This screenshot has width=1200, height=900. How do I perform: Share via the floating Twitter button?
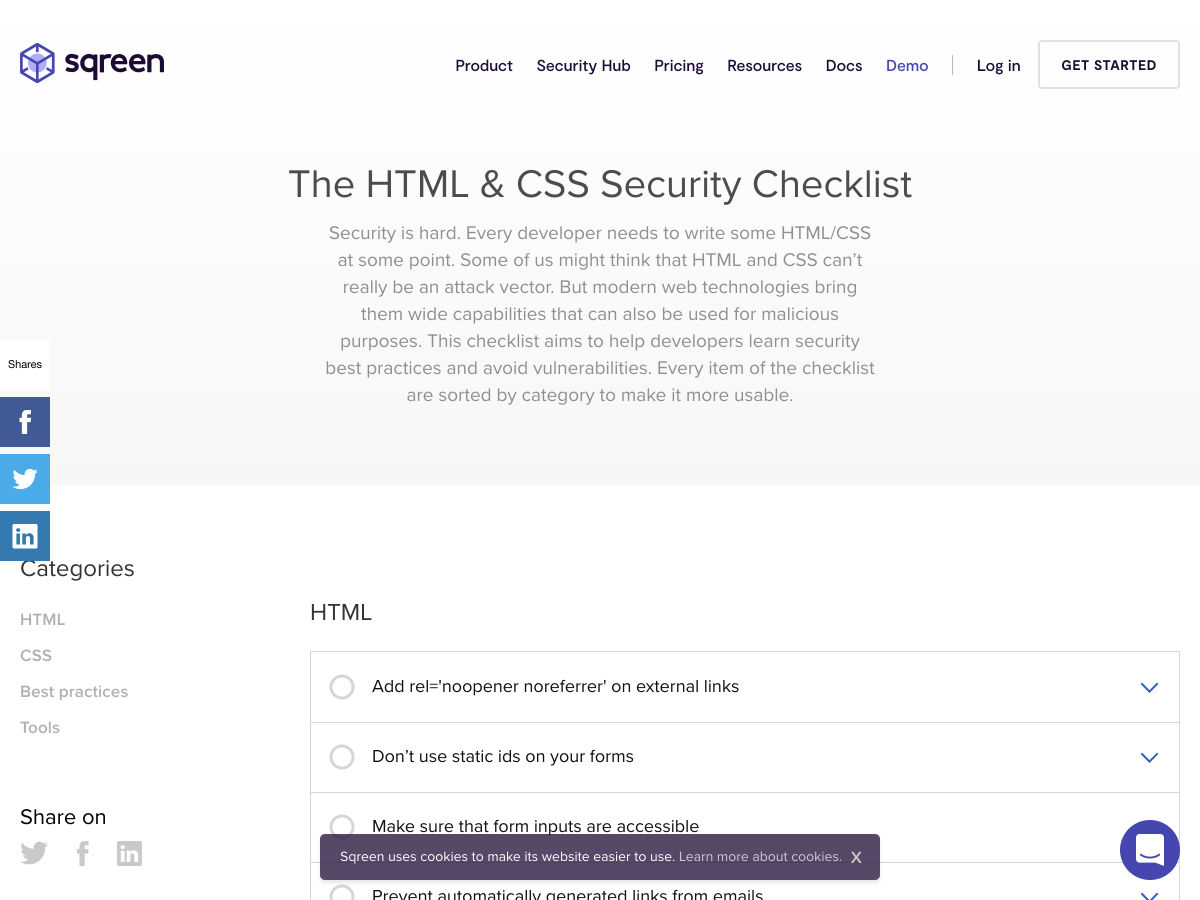point(25,479)
